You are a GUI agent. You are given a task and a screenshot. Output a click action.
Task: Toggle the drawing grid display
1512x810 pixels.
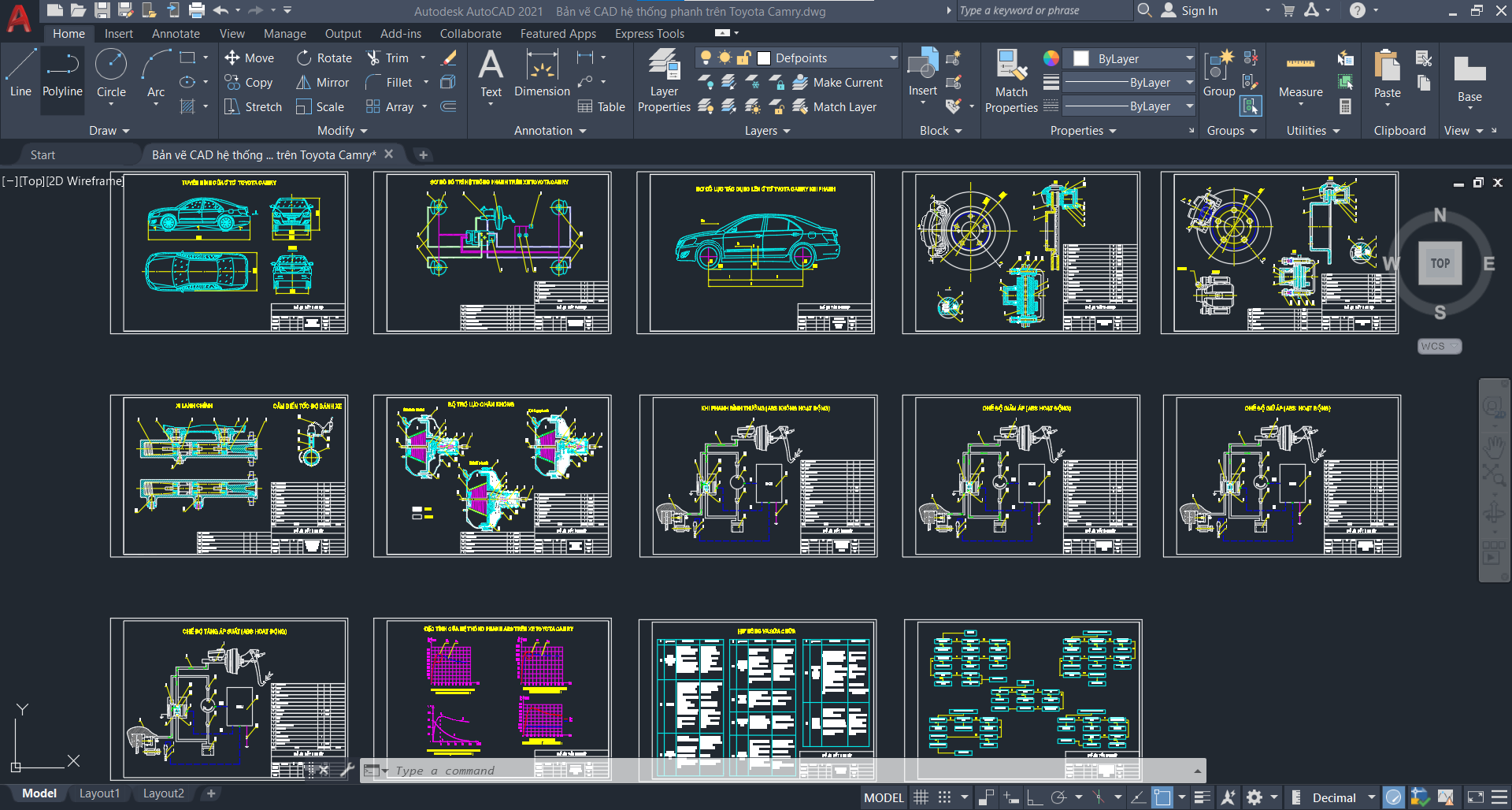921,797
